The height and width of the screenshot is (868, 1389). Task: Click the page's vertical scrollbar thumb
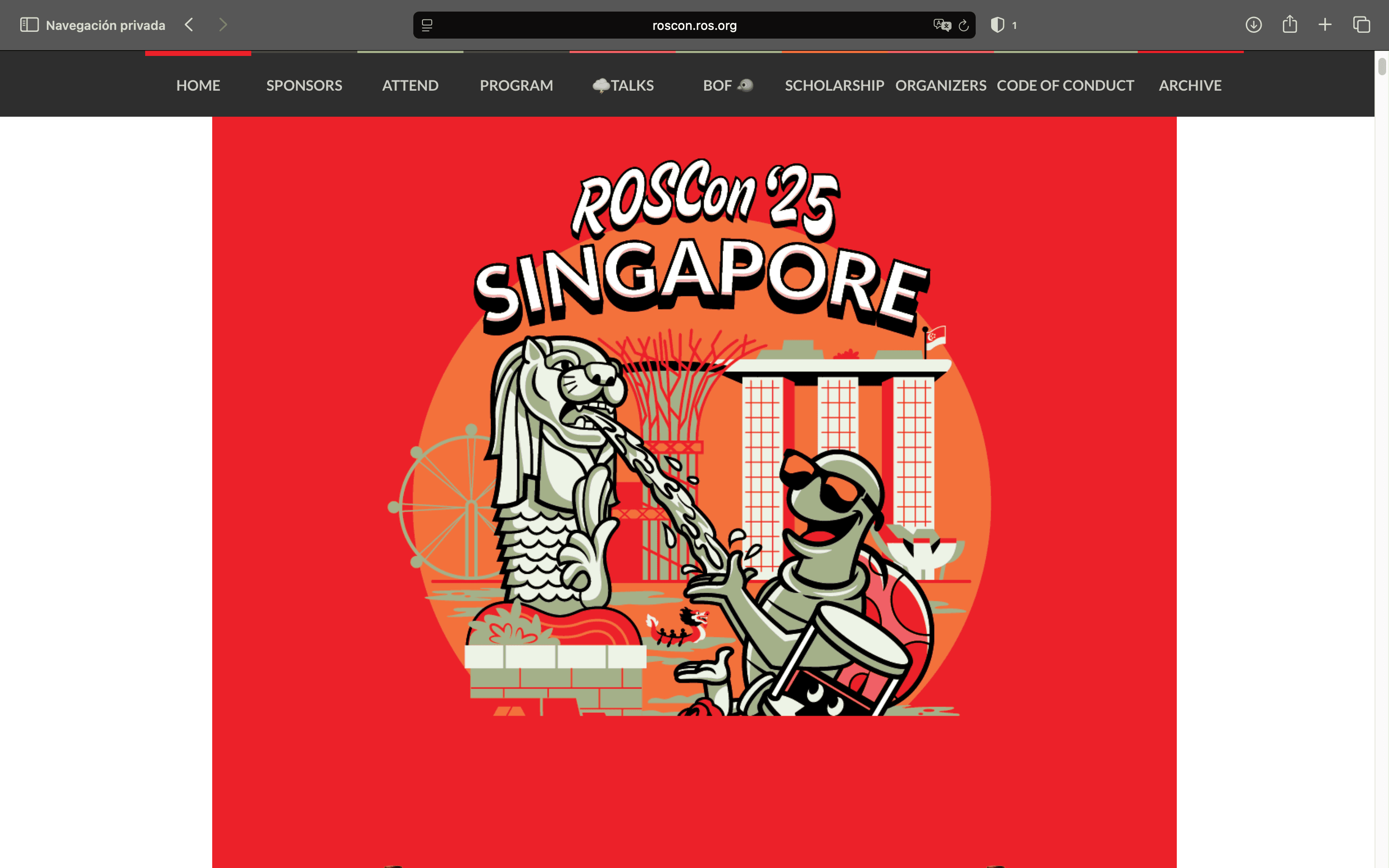(1382, 67)
